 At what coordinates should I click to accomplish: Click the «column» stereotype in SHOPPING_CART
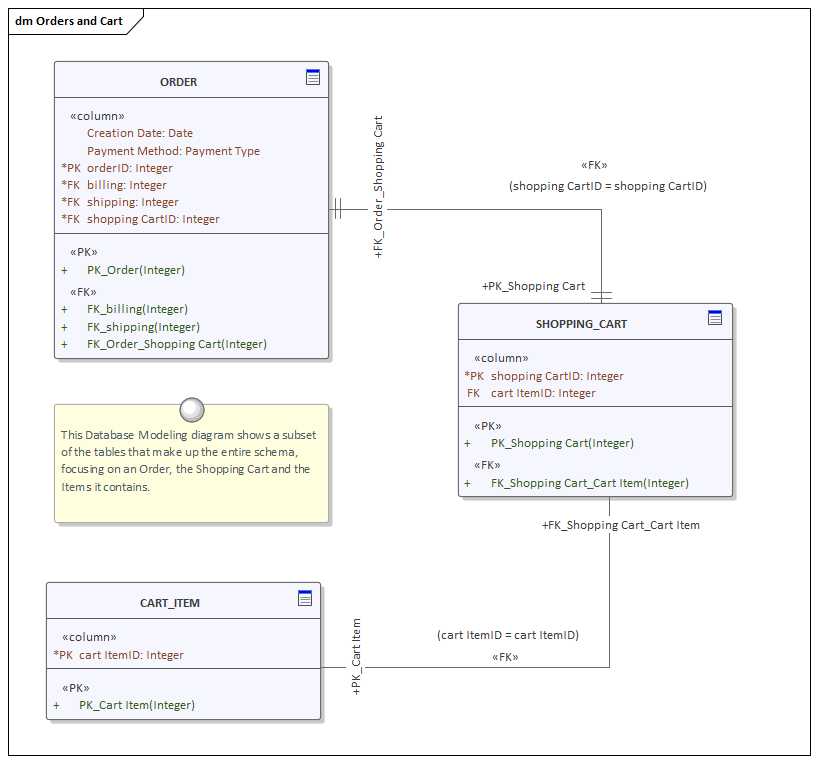(501, 357)
